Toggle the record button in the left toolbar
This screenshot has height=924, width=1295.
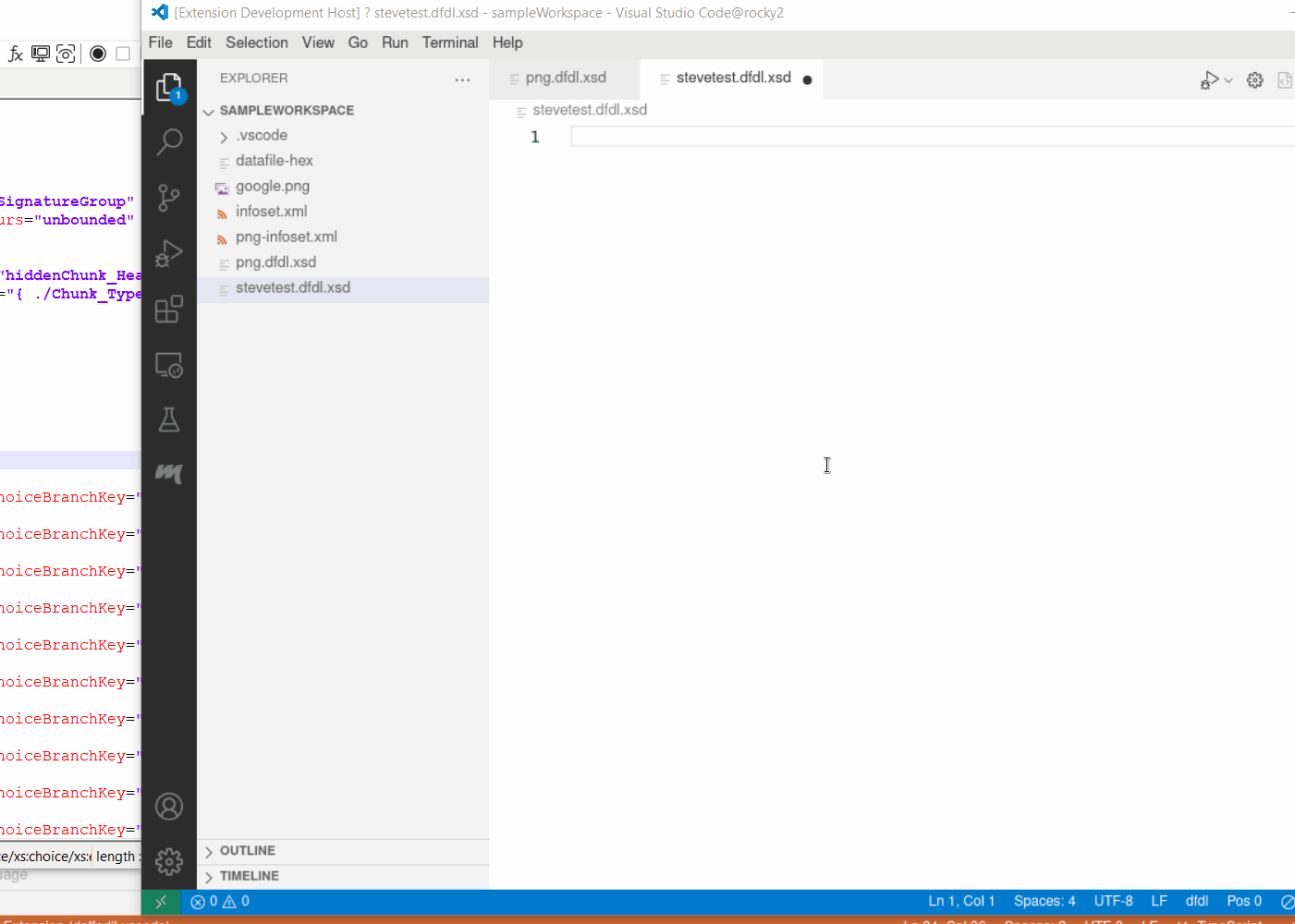[x=97, y=54]
